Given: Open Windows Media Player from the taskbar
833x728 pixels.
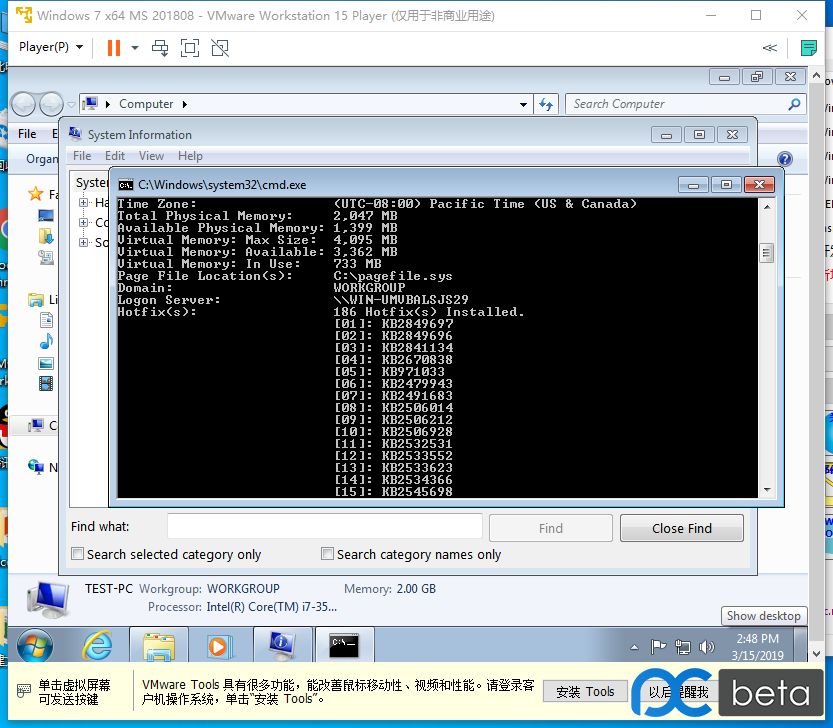Looking at the screenshot, I should click(x=221, y=646).
